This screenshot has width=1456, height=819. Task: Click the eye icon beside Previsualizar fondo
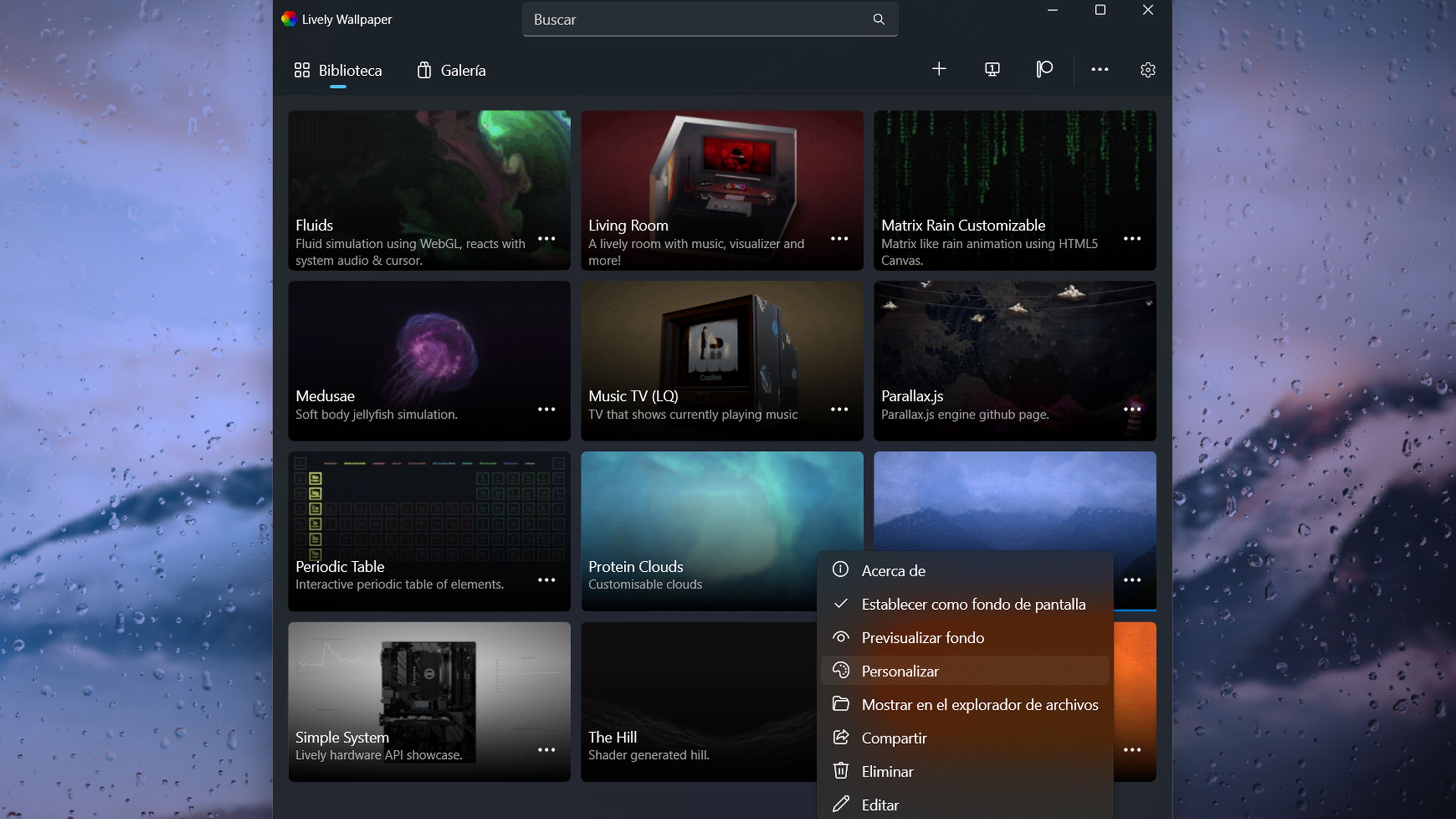841,637
